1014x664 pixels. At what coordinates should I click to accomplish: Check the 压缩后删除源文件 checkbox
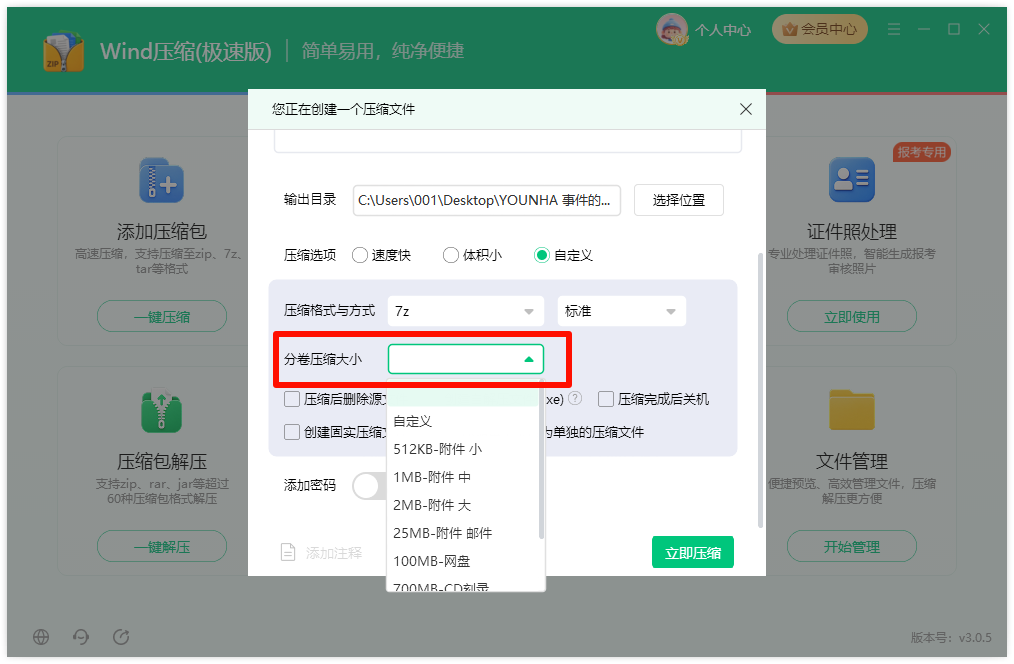(292, 399)
